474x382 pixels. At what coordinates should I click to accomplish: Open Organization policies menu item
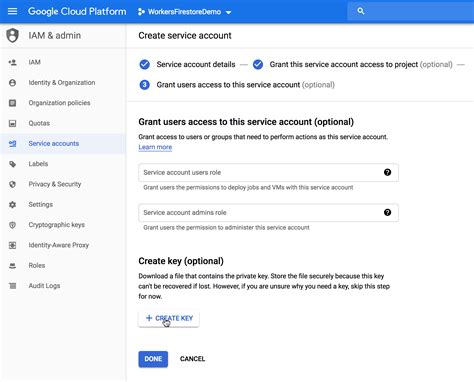click(x=59, y=103)
